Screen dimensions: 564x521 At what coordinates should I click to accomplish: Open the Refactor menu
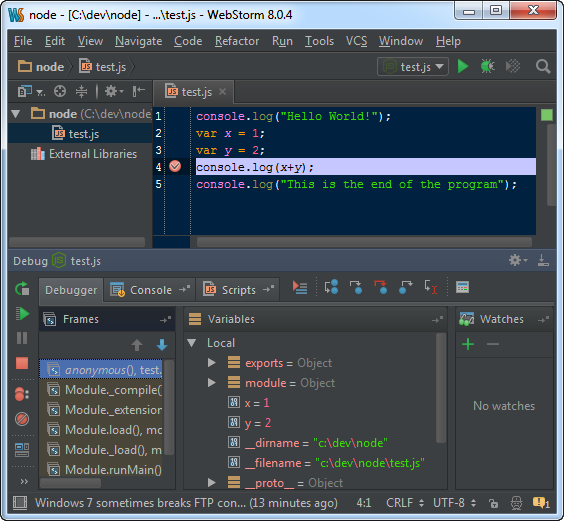(237, 41)
